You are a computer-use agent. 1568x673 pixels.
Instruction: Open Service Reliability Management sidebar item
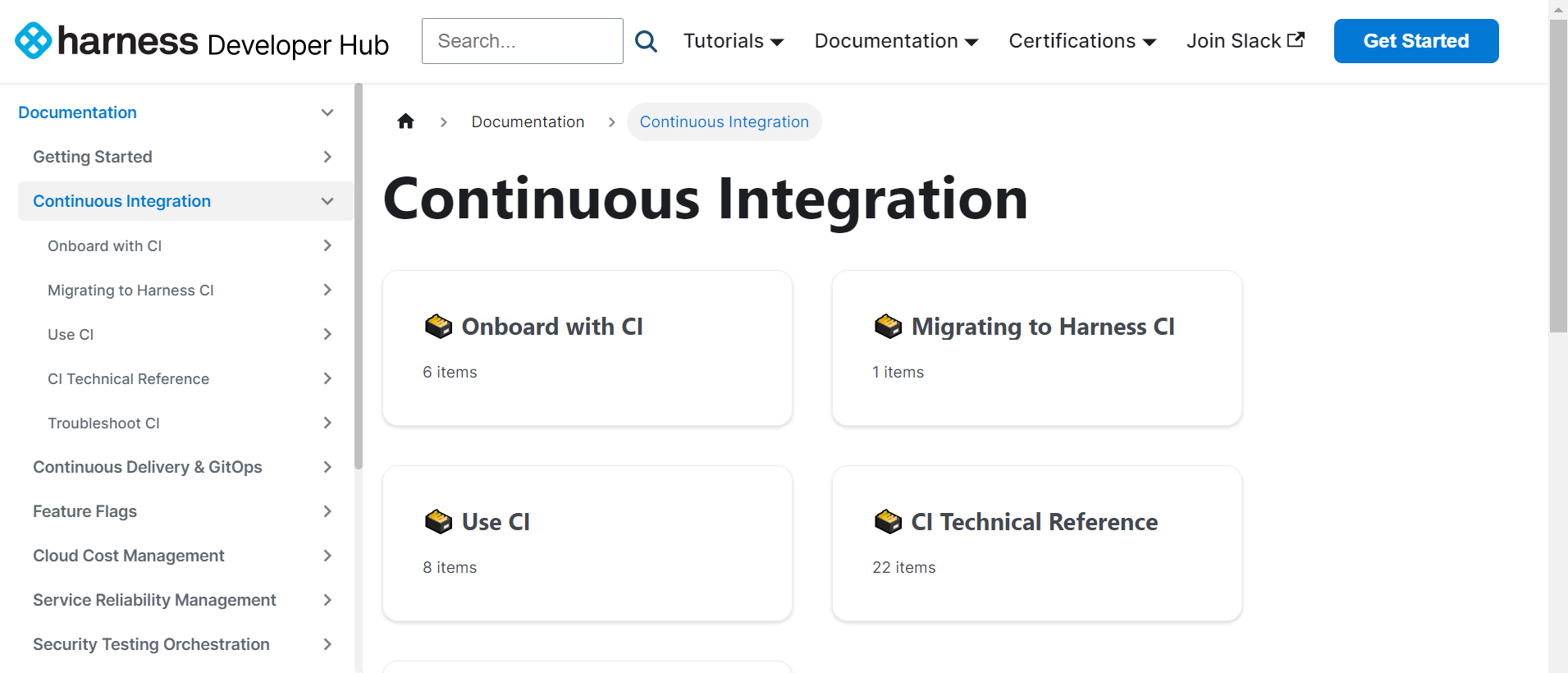(154, 600)
